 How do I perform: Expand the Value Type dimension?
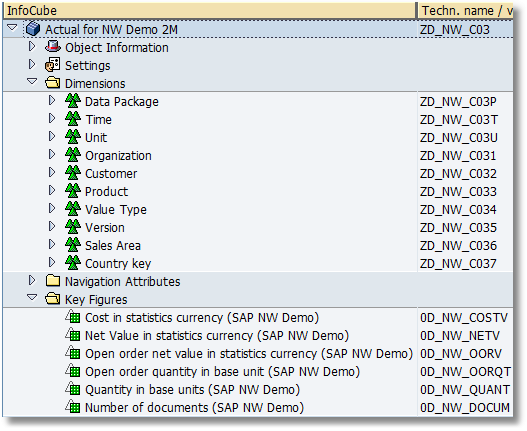[x=52, y=208]
